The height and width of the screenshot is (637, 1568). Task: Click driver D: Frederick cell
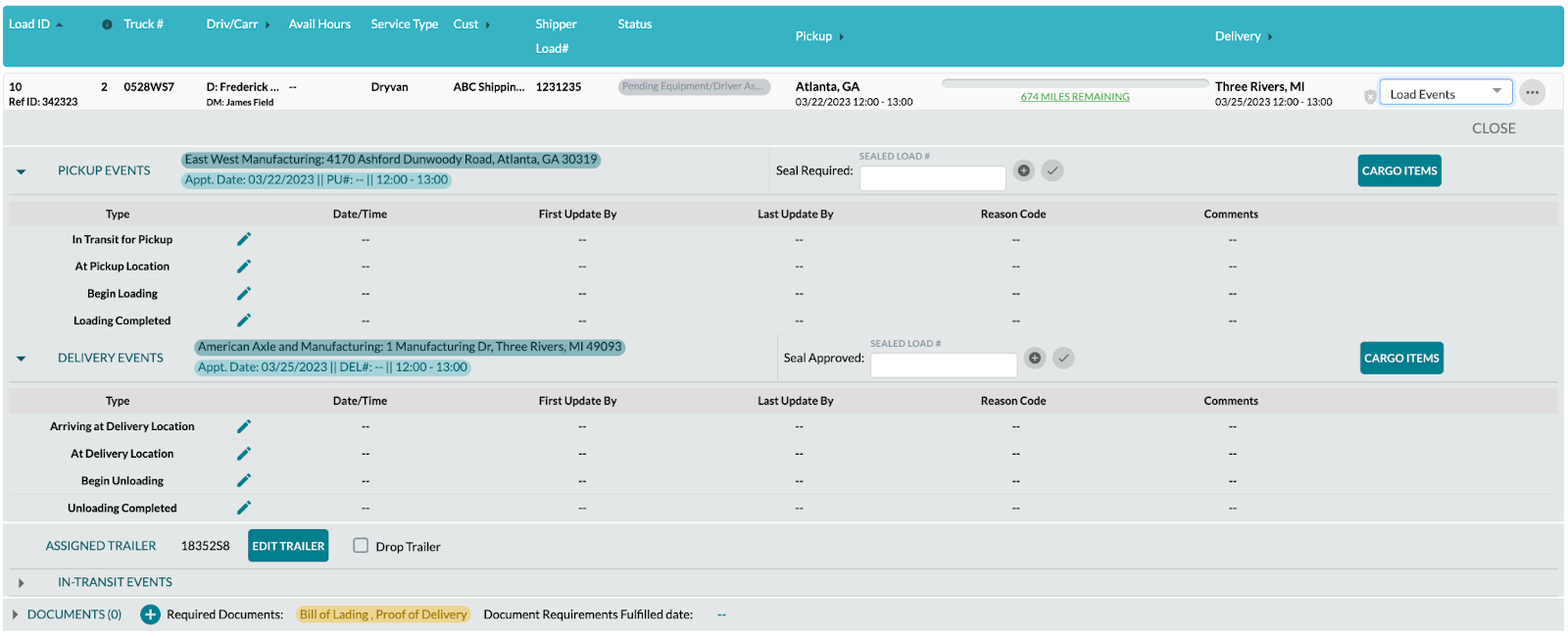pos(242,87)
